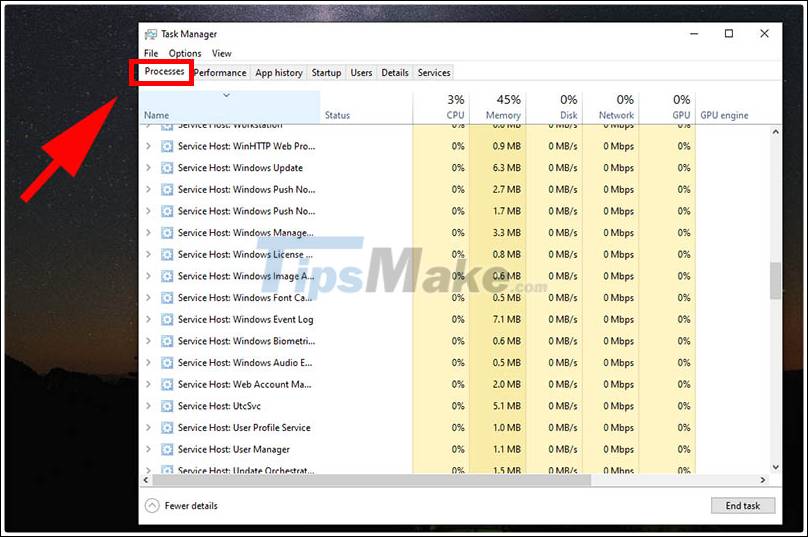Click gear icon of Web Account Ma... service

coord(167,384)
